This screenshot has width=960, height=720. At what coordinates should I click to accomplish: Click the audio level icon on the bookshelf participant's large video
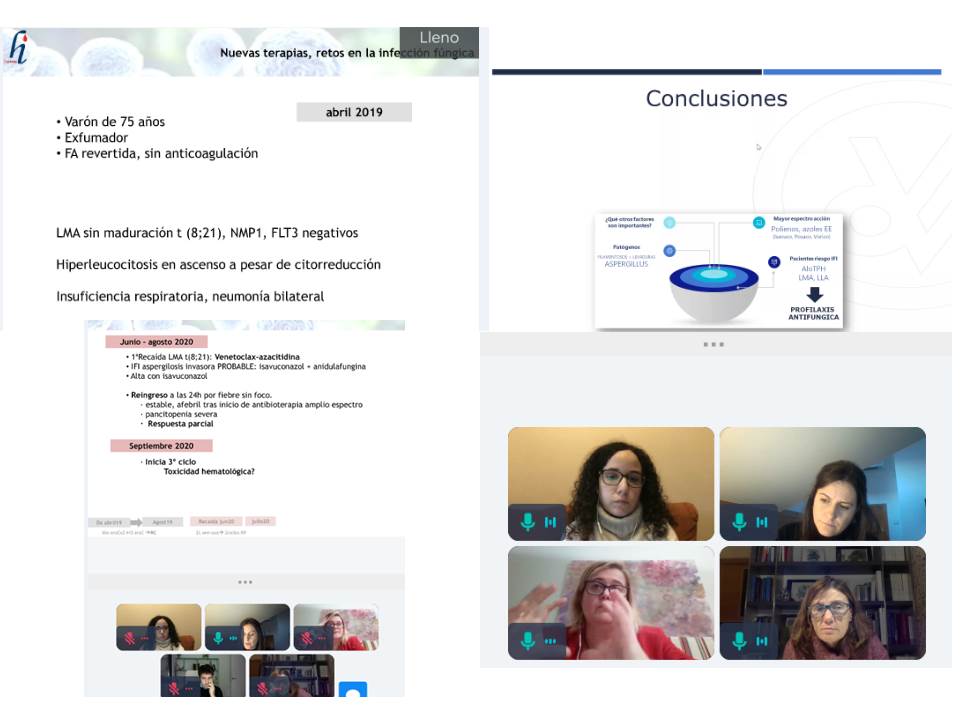click(762, 640)
